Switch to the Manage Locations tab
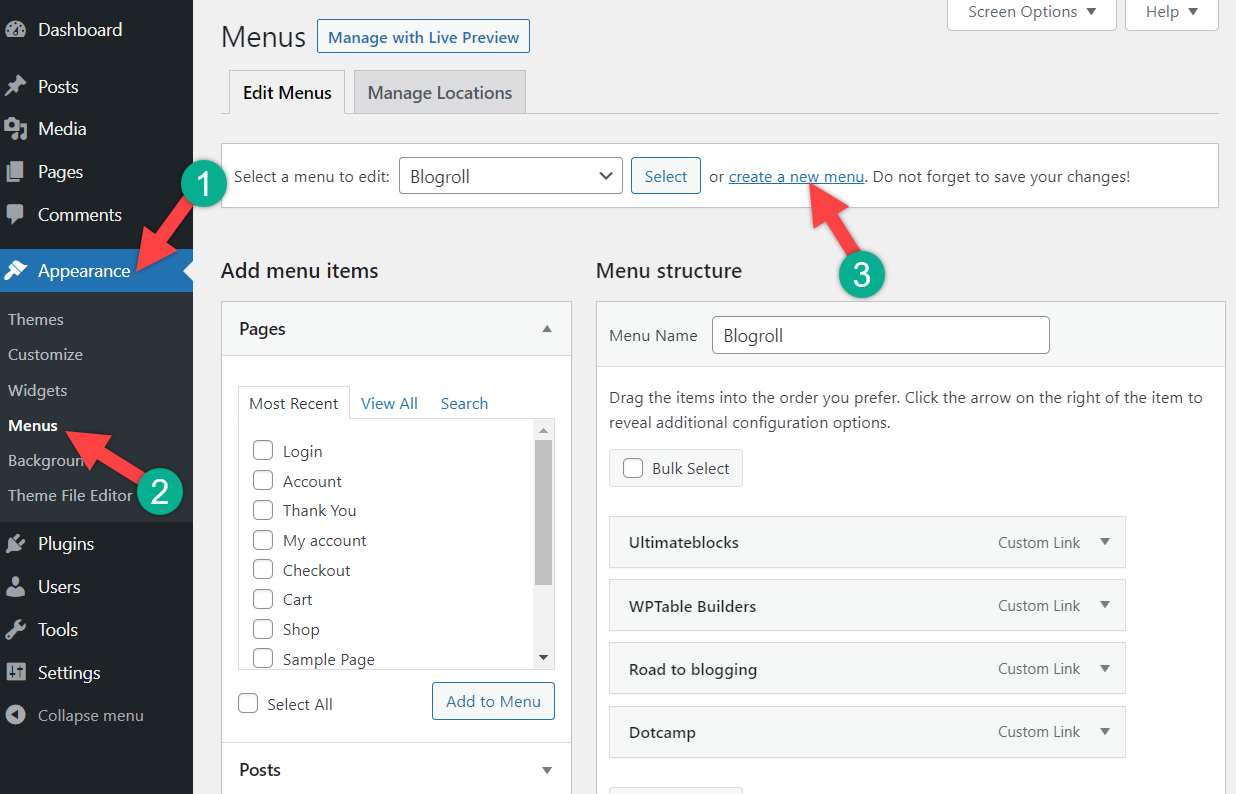 click(439, 93)
